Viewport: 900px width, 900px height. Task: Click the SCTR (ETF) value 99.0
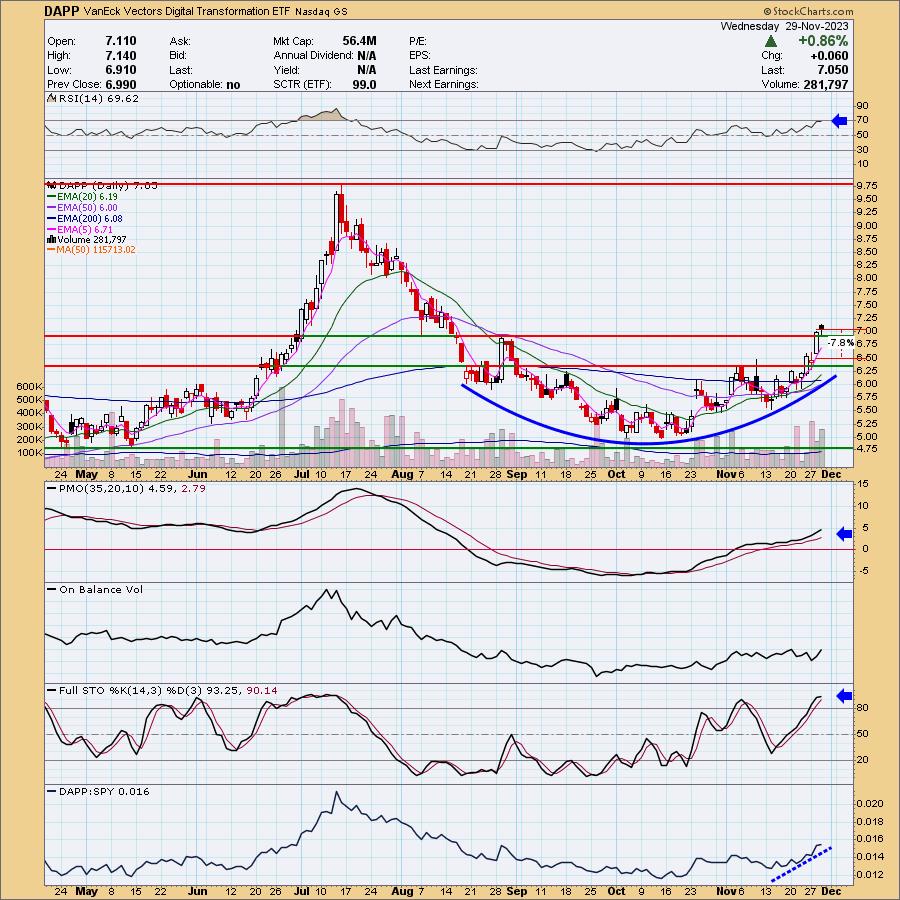[x=364, y=84]
